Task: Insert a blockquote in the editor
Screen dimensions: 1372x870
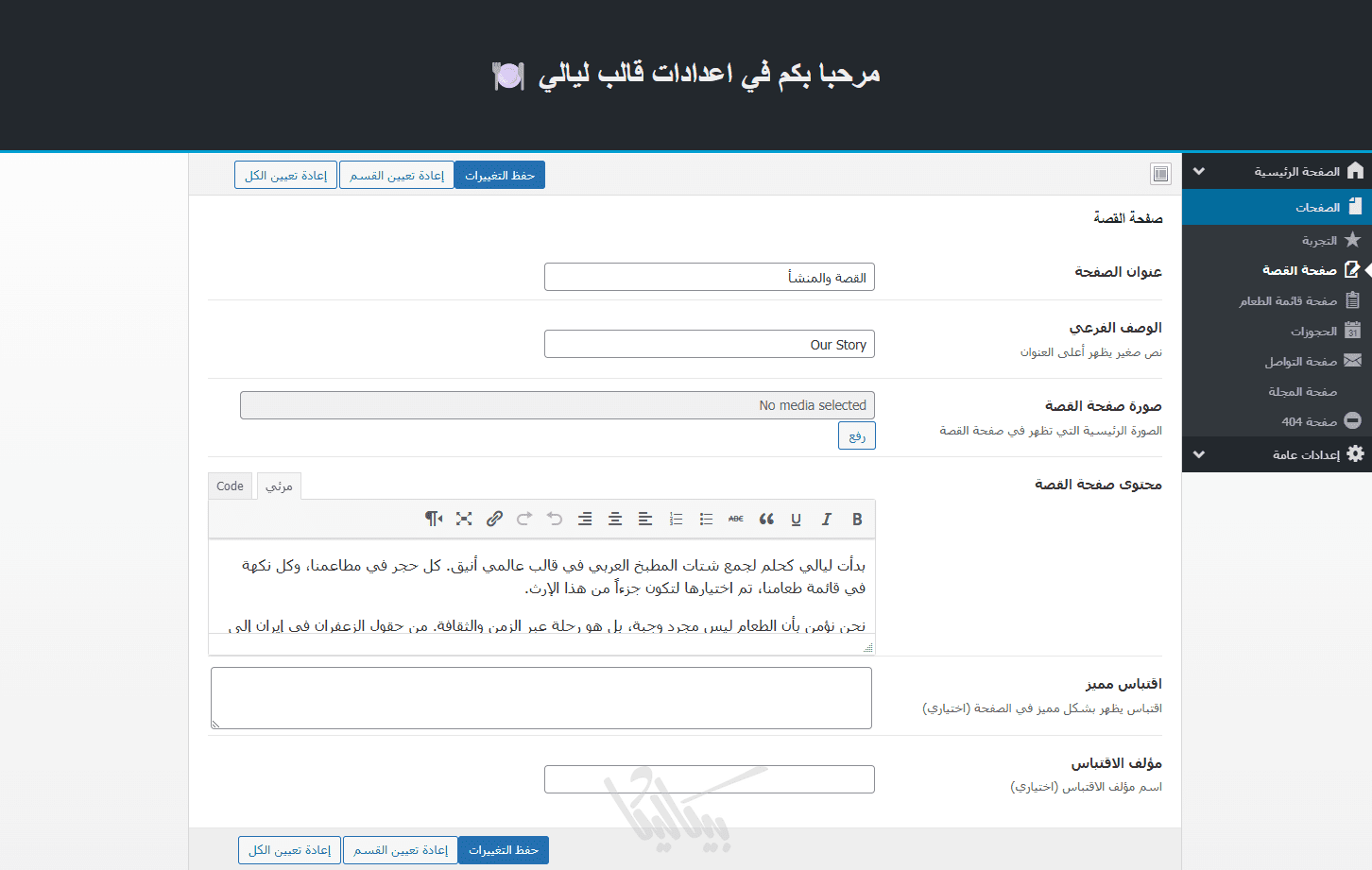Action: click(x=766, y=519)
